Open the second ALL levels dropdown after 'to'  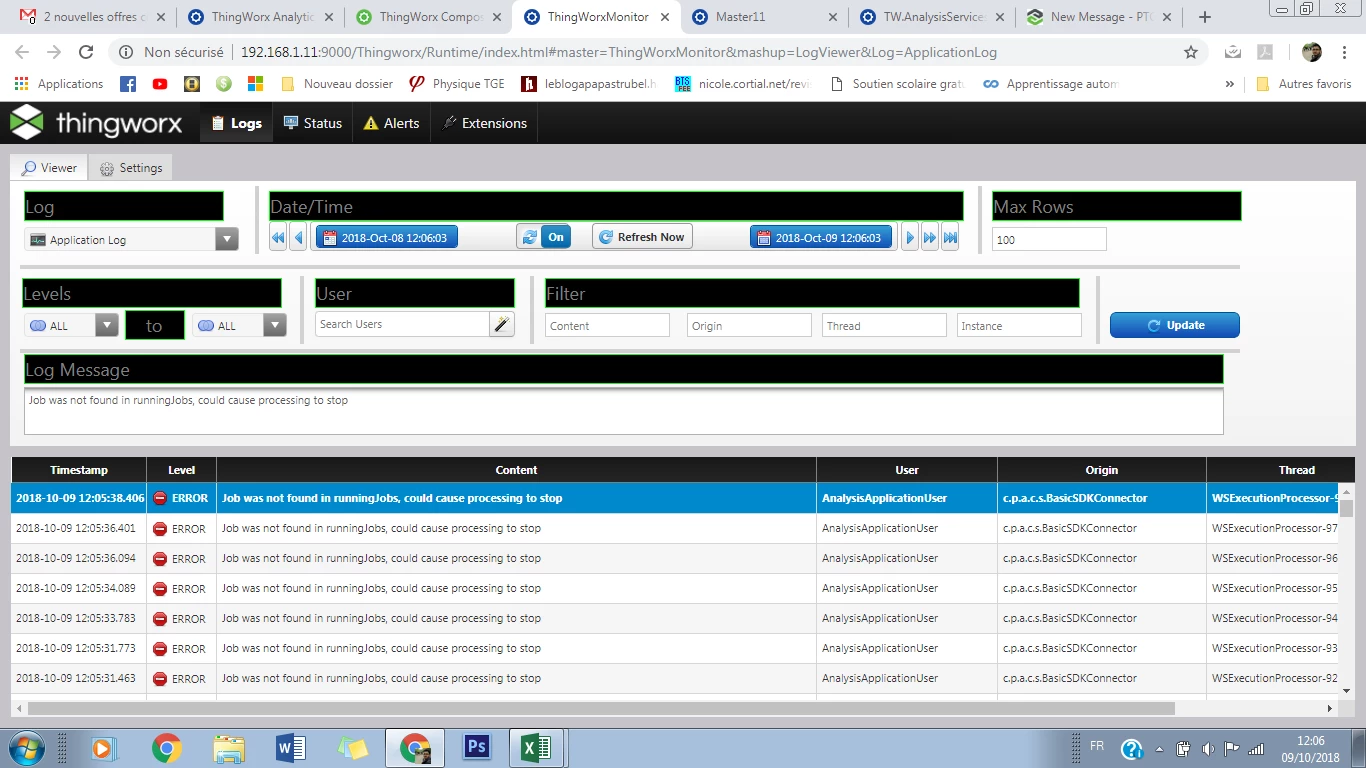coord(239,325)
